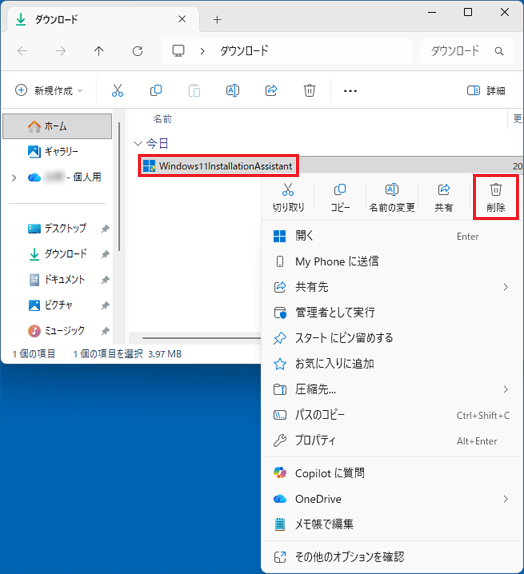
Task: Expand the OneDrive 個人用 tree node
Action: [14, 178]
